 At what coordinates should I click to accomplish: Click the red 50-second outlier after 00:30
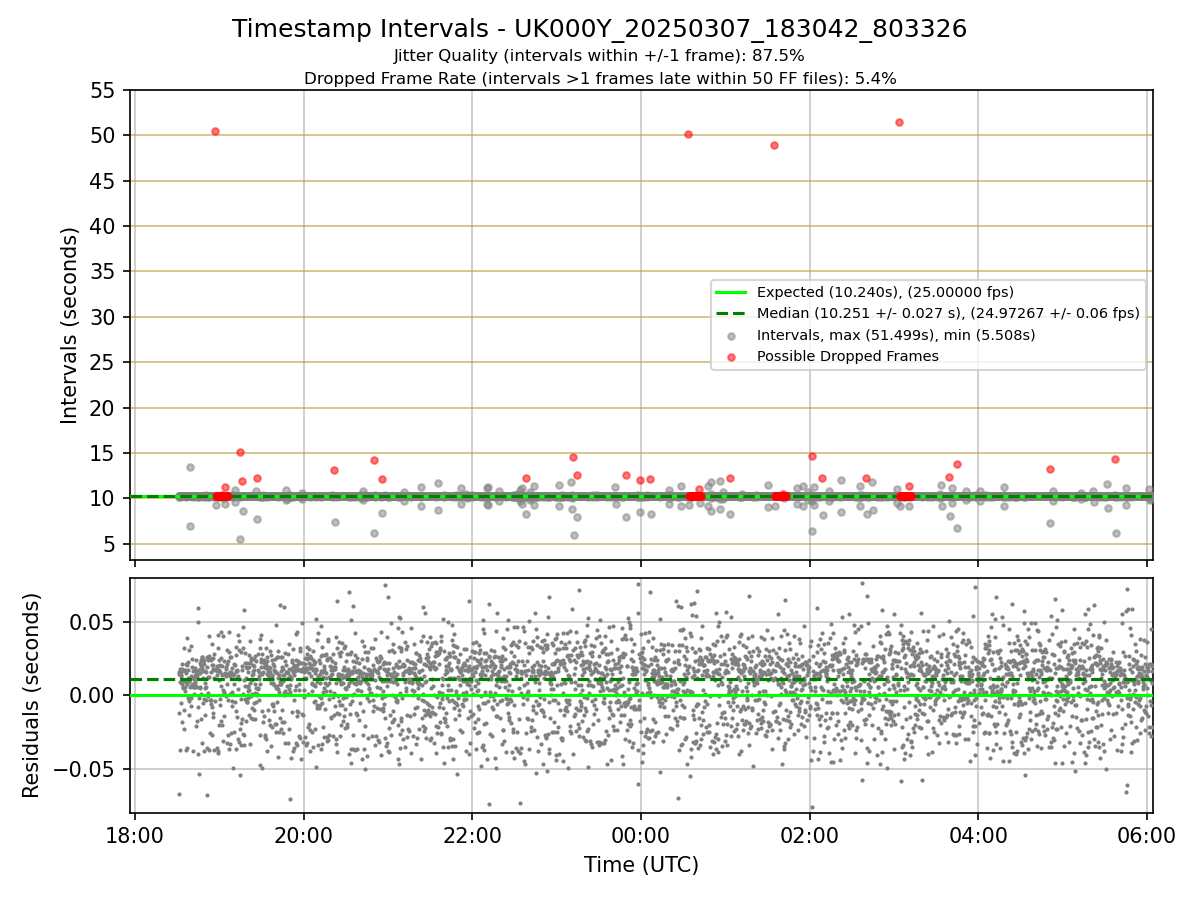[688, 134]
